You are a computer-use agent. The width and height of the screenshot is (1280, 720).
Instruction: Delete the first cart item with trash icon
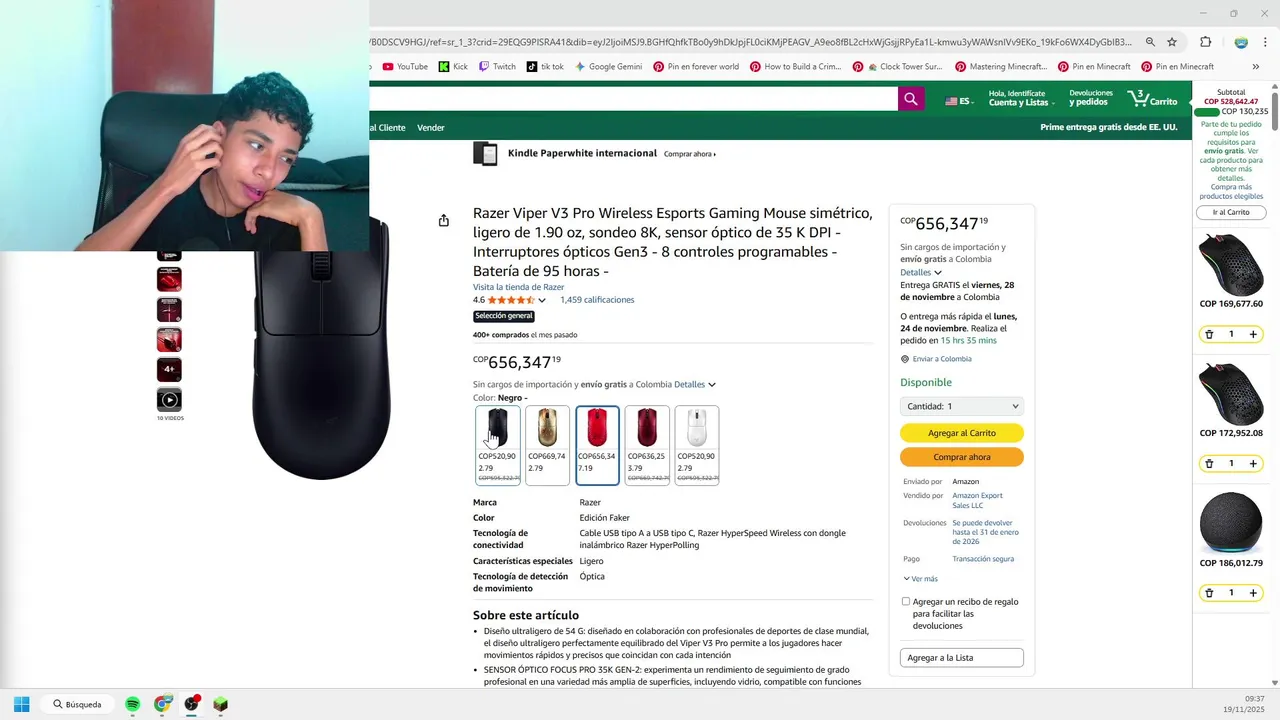[1209, 334]
